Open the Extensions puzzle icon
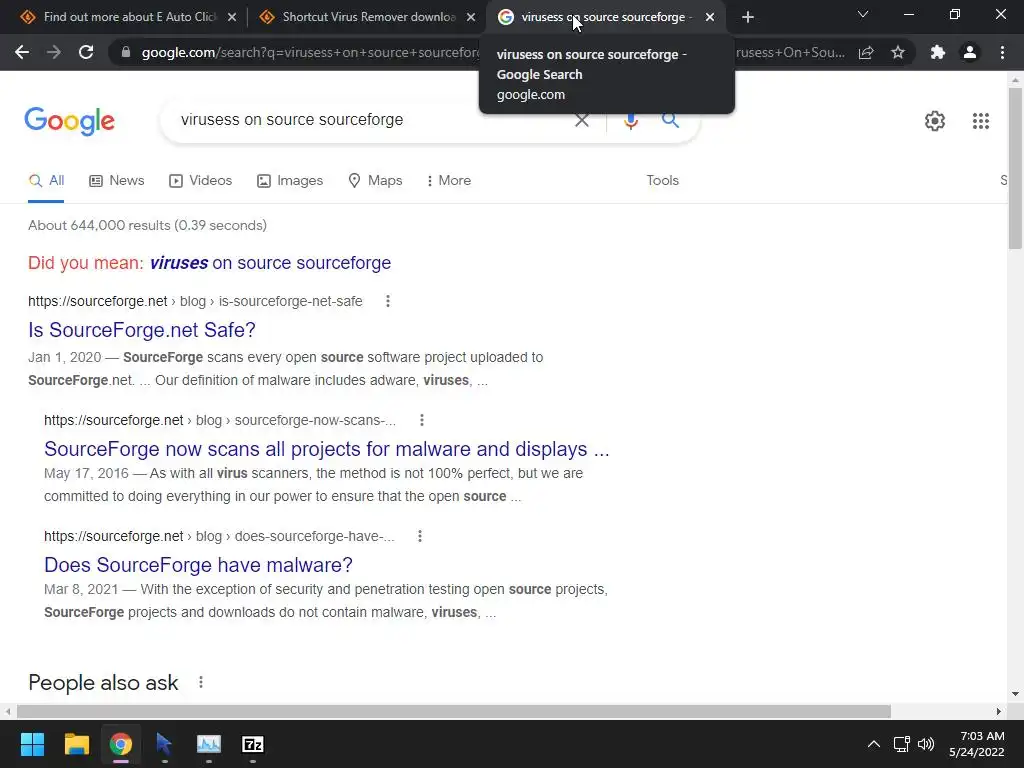 (938, 52)
